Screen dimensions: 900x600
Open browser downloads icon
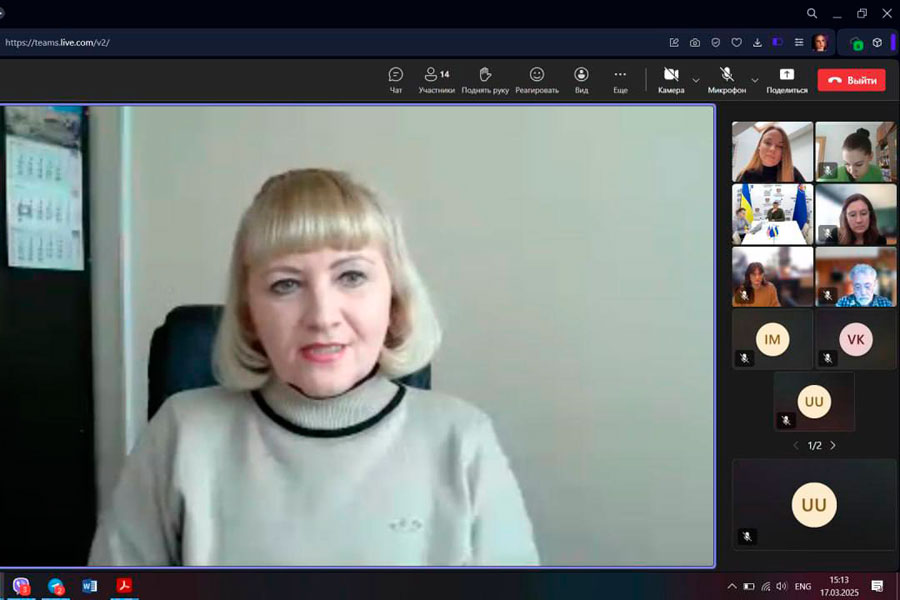(x=757, y=43)
